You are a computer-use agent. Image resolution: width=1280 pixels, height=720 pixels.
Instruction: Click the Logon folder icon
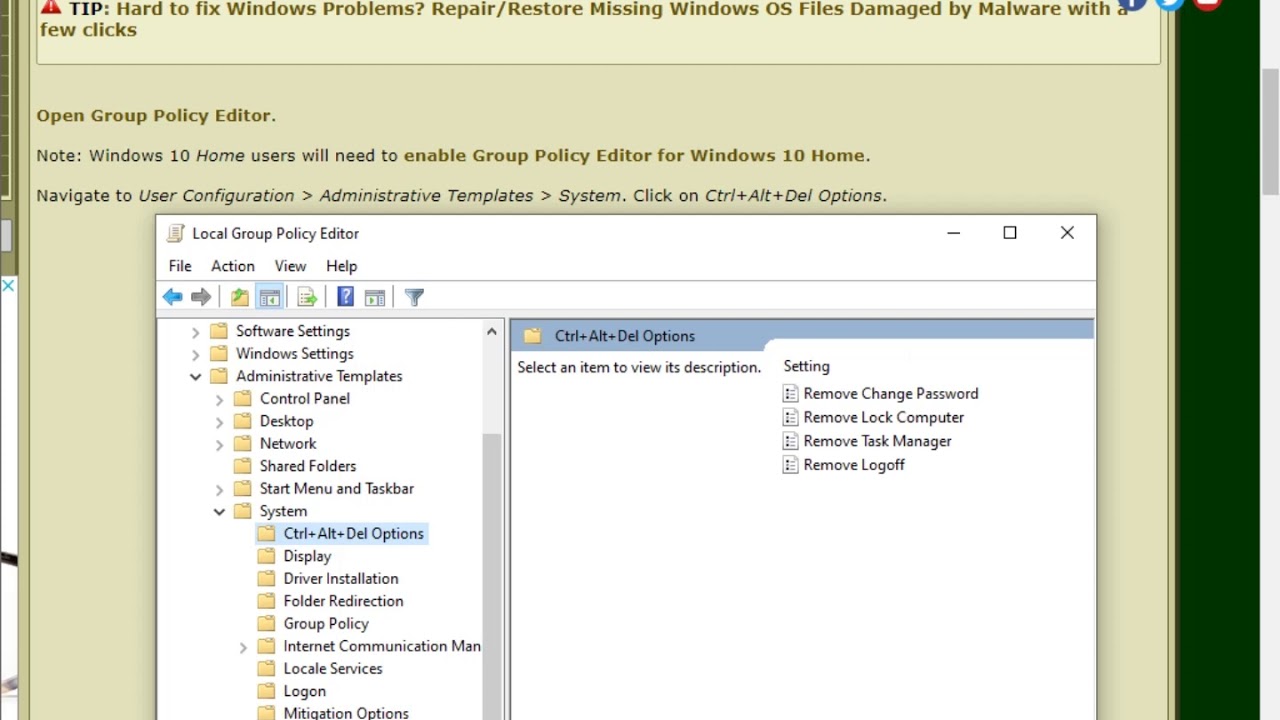tap(266, 691)
